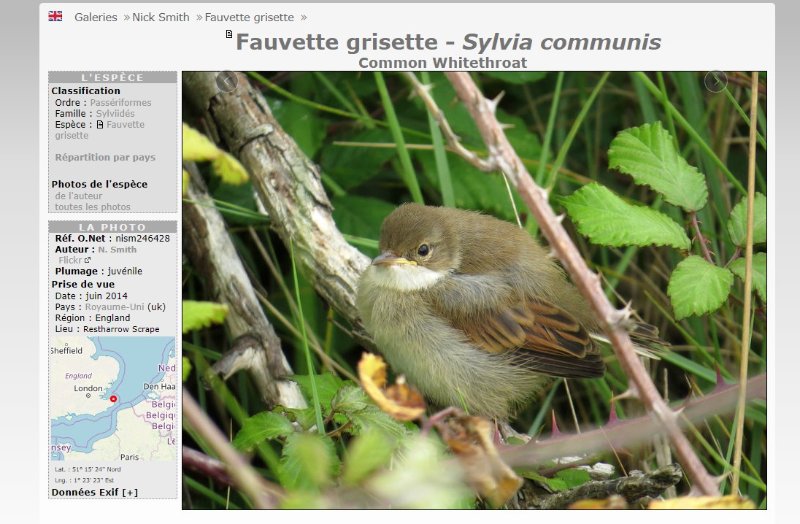The width and height of the screenshot is (800, 524).
Task: Show toutes les photos of the species
Action: pos(92,207)
